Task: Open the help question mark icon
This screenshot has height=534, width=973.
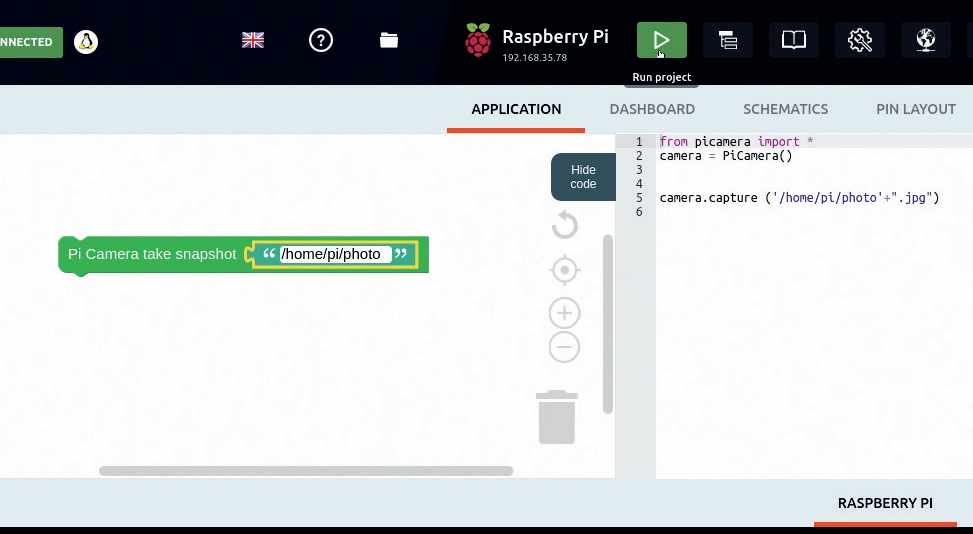Action: click(321, 40)
